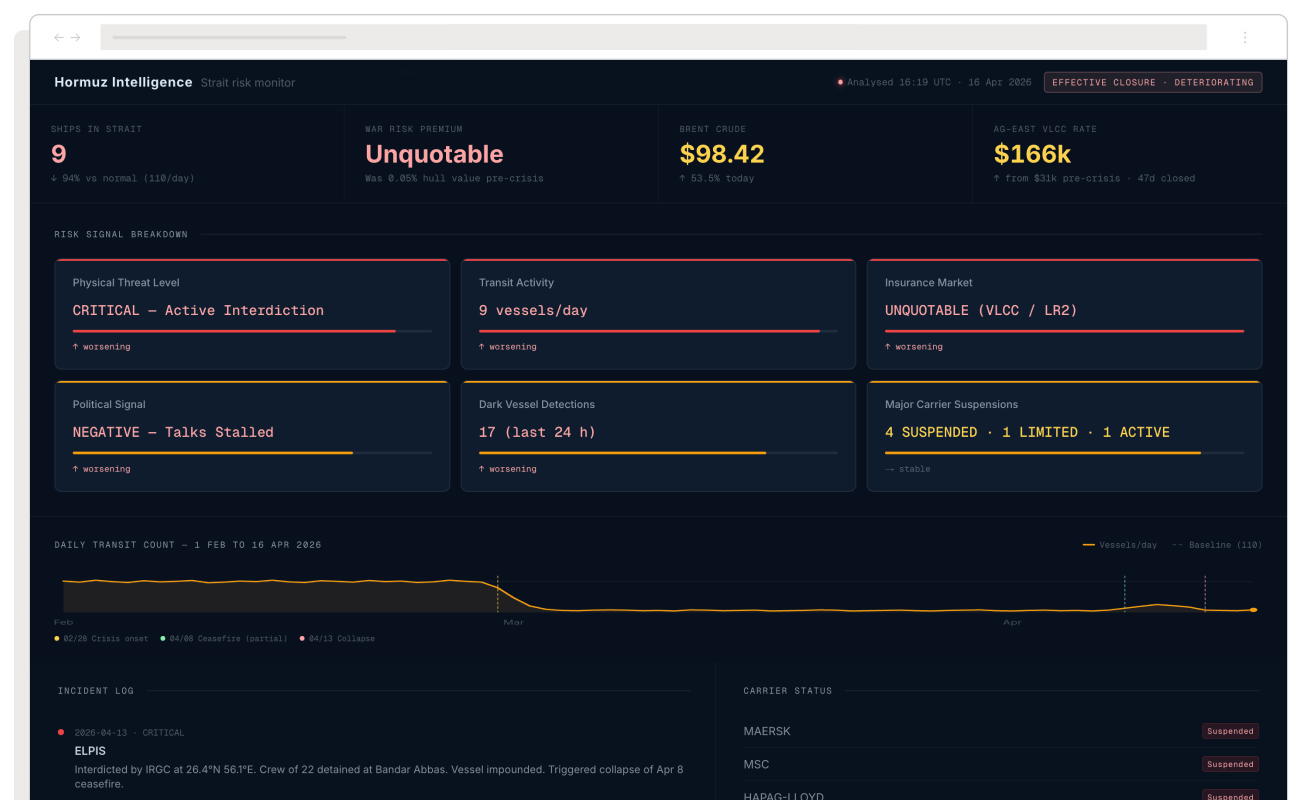
Task: Click the red live-analysis dot beside the timestamp
Action: pyautogui.click(x=841, y=82)
